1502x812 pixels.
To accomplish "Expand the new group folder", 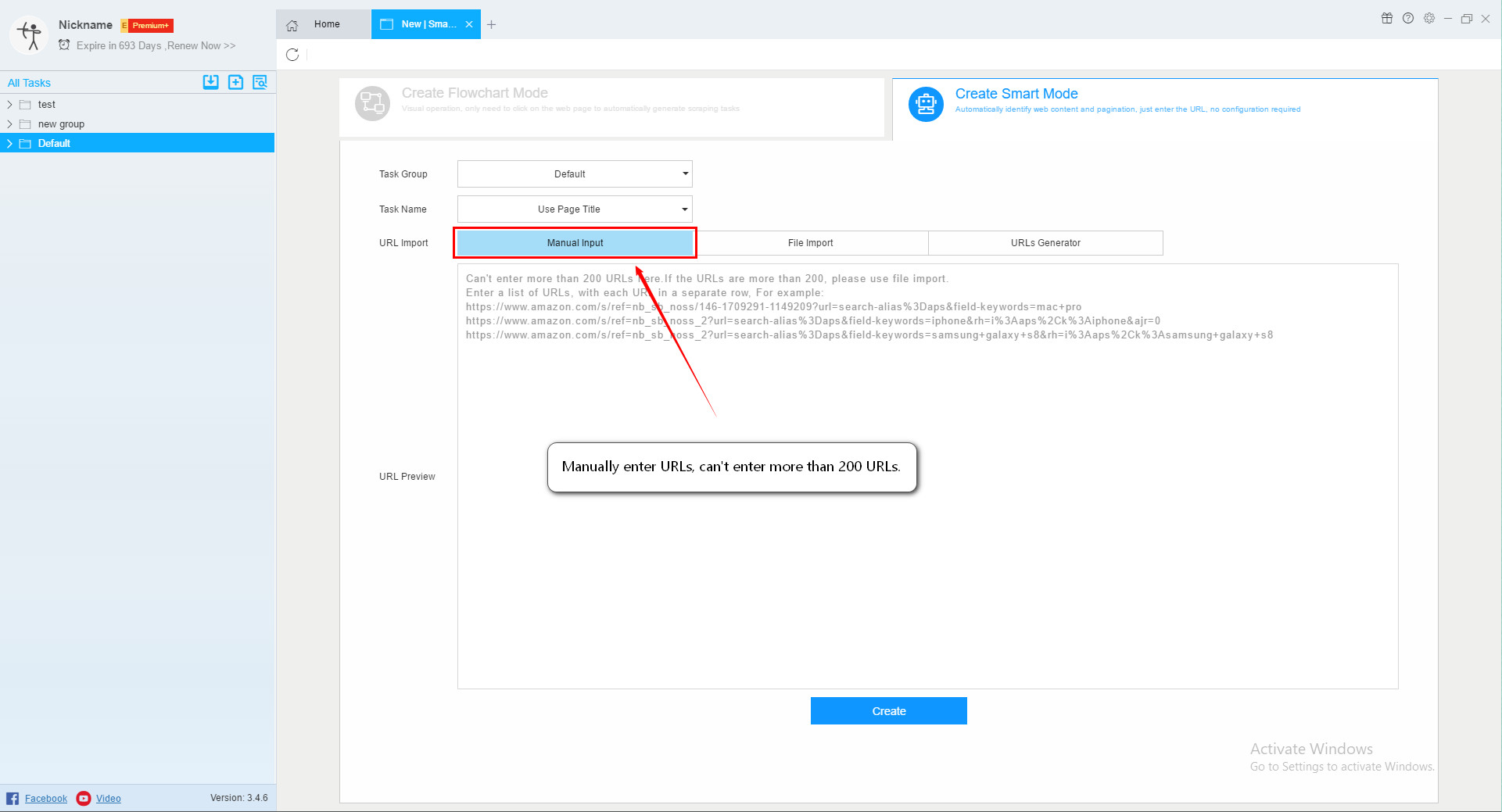I will tap(9, 124).
